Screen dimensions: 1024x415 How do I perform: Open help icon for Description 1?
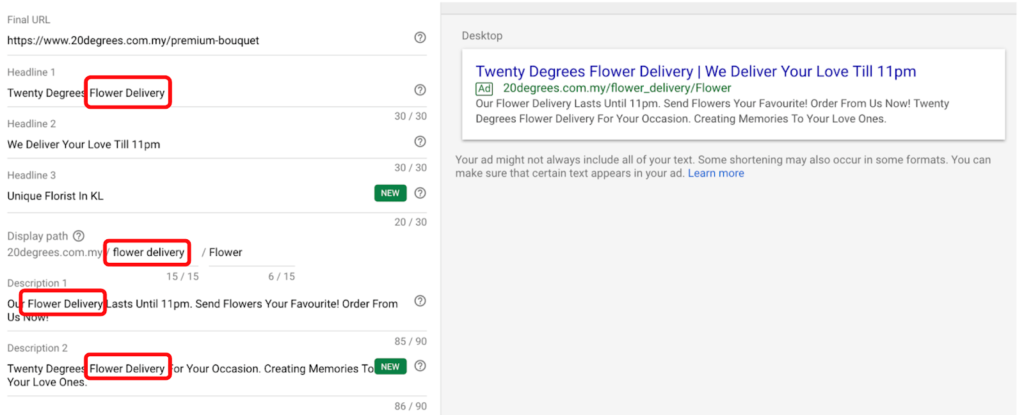(x=420, y=301)
